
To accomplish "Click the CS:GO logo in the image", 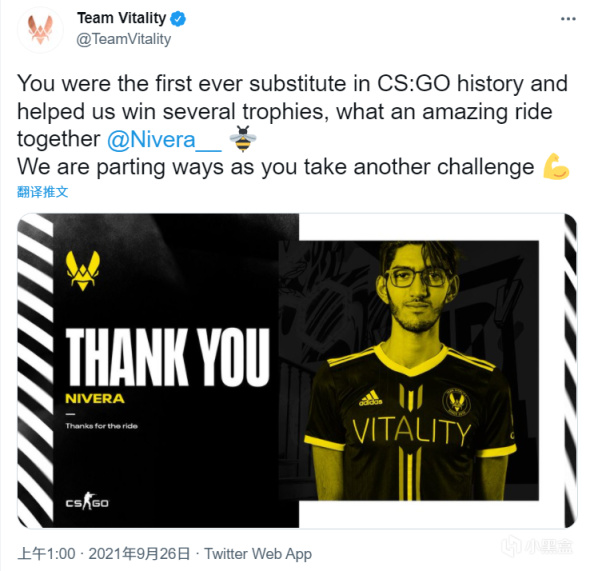I will tap(87, 501).
